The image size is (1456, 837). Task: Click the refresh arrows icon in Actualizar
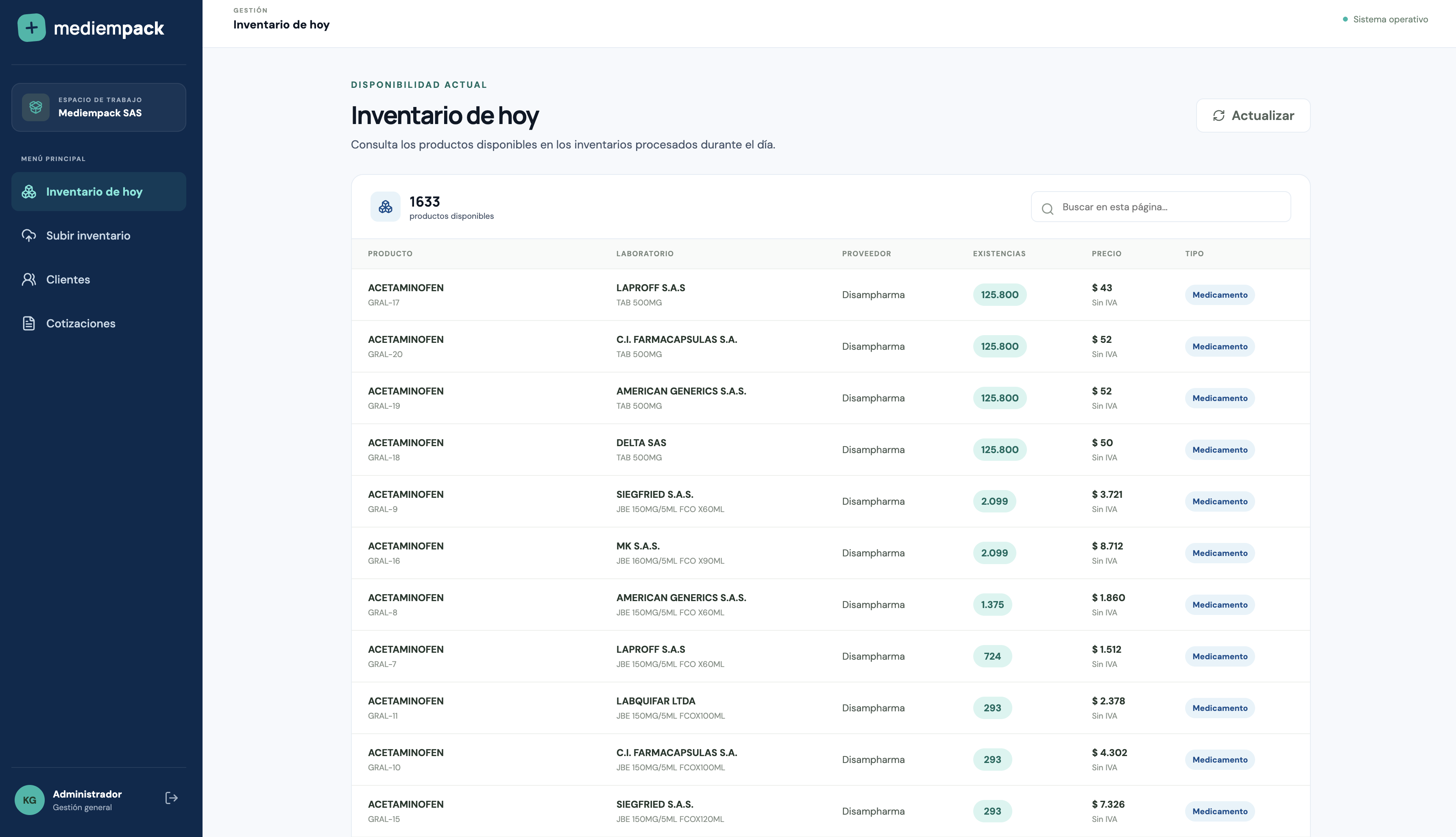pos(1218,116)
